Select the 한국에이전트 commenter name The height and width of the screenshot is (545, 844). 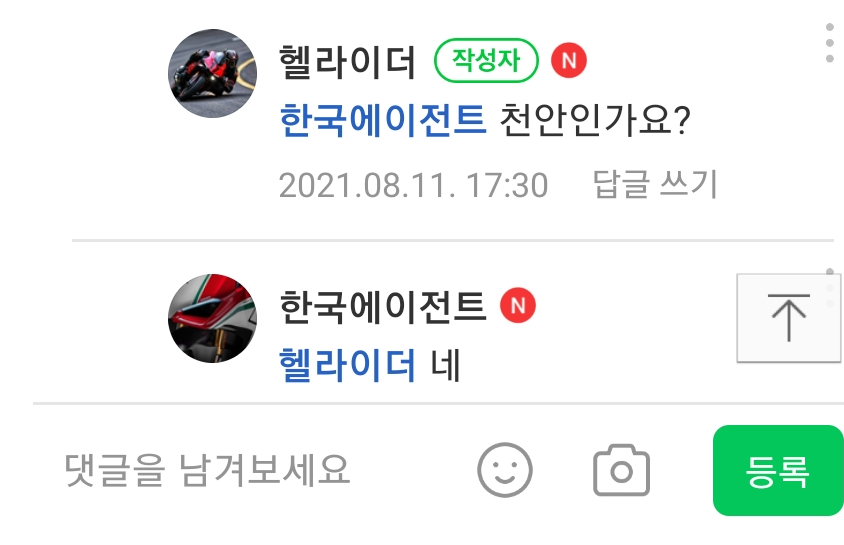[383, 306]
